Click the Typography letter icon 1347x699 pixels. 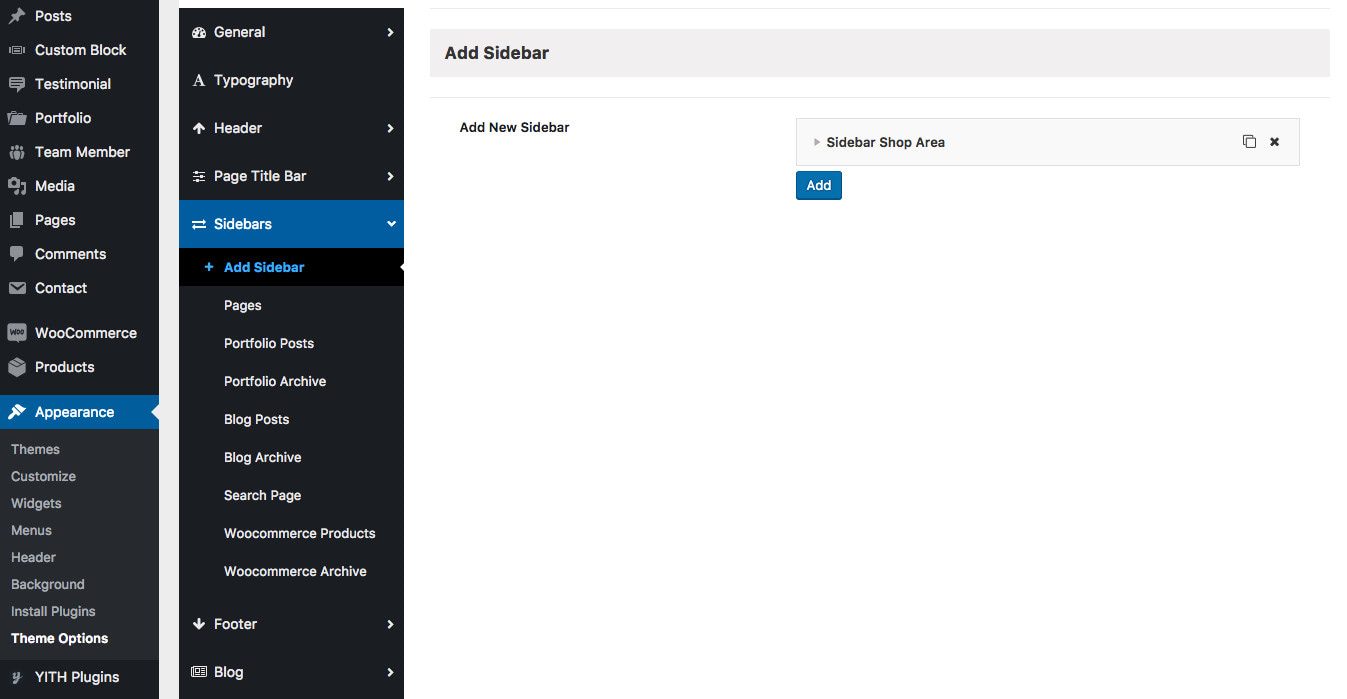pyautogui.click(x=199, y=80)
